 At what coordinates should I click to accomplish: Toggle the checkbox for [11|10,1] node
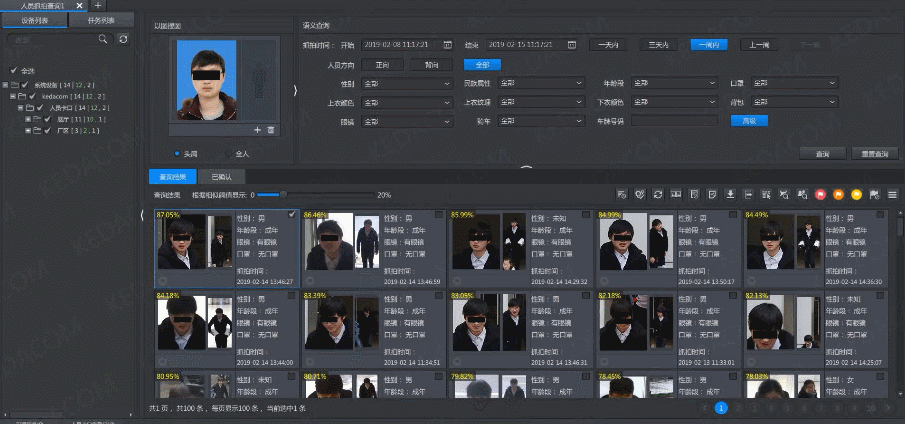[48, 119]
